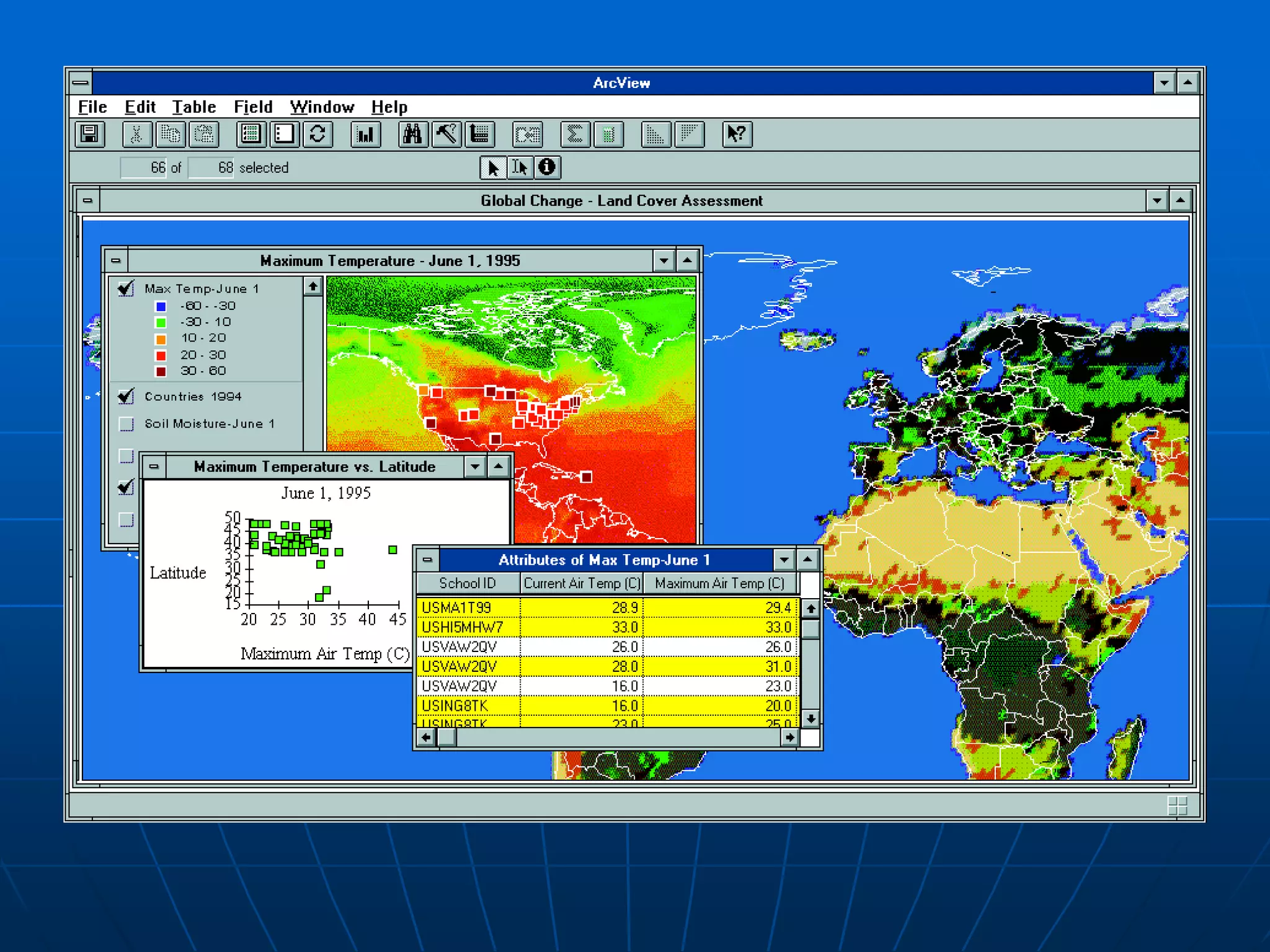Click the Global Change window down-arrow button
Screen dimensions: 1270x952
click(1157, 201)
